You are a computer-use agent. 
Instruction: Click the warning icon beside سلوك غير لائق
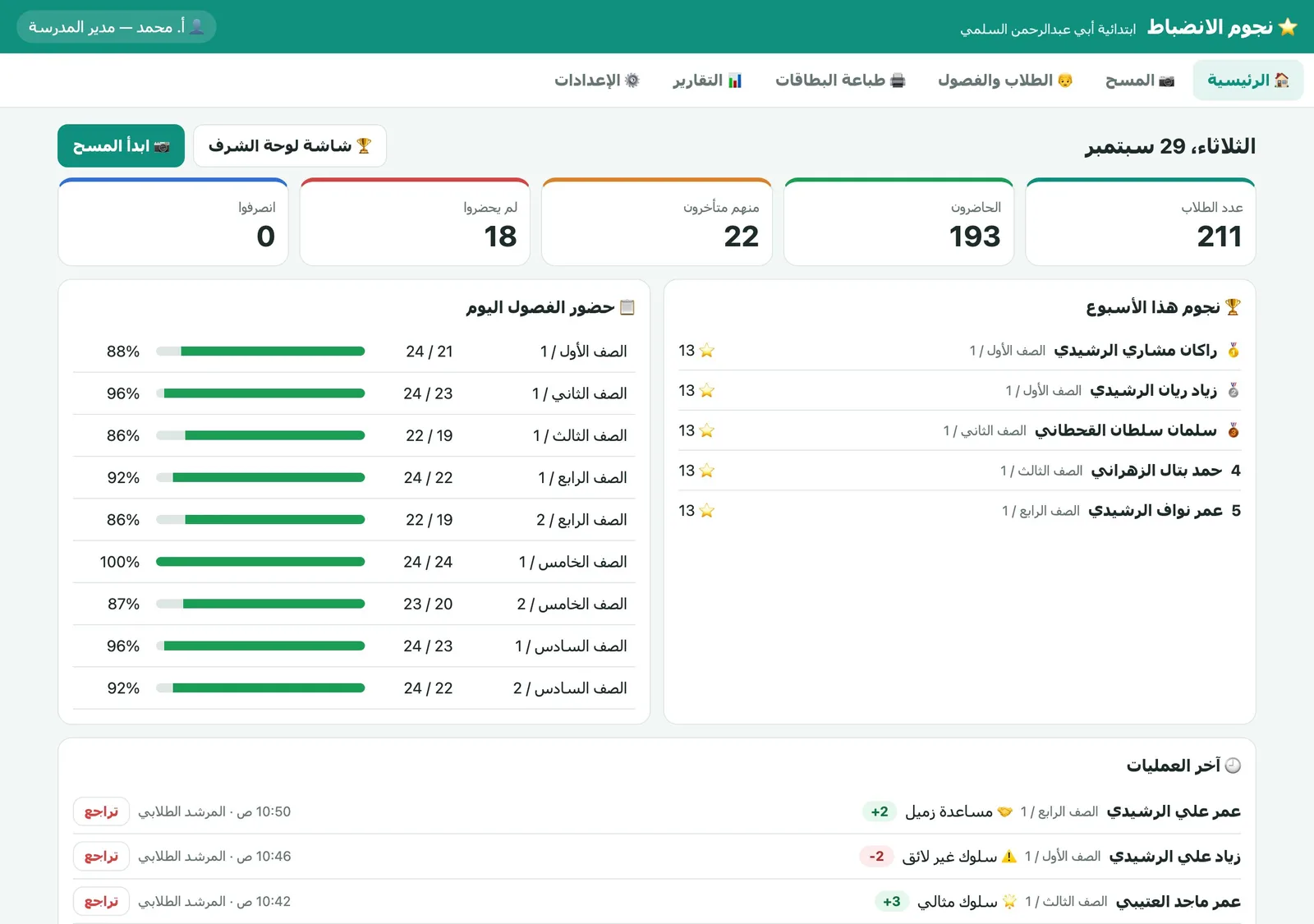coord(1009,856)
